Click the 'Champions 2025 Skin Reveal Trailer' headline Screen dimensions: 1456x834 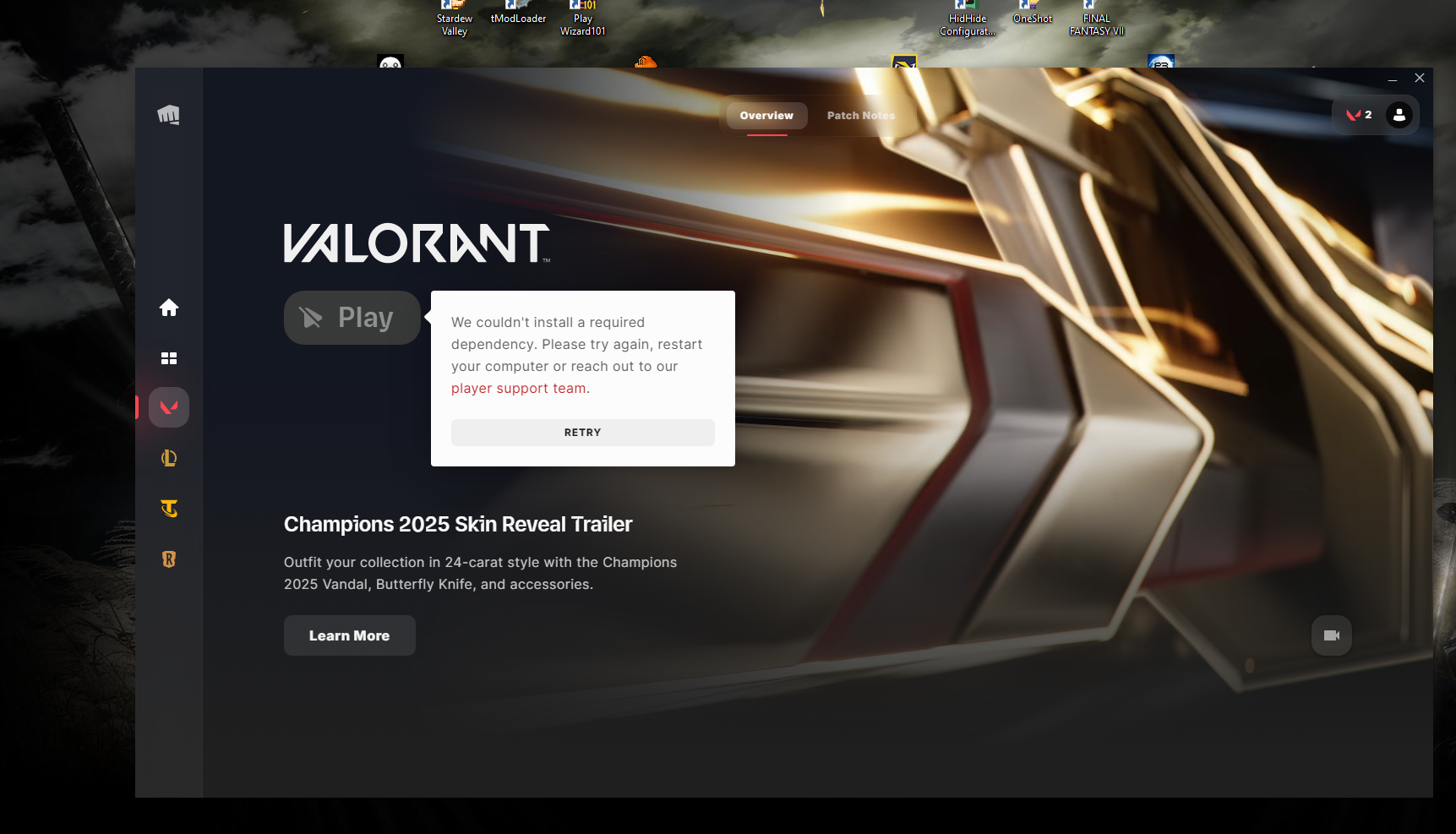click(x=458, y=524)
